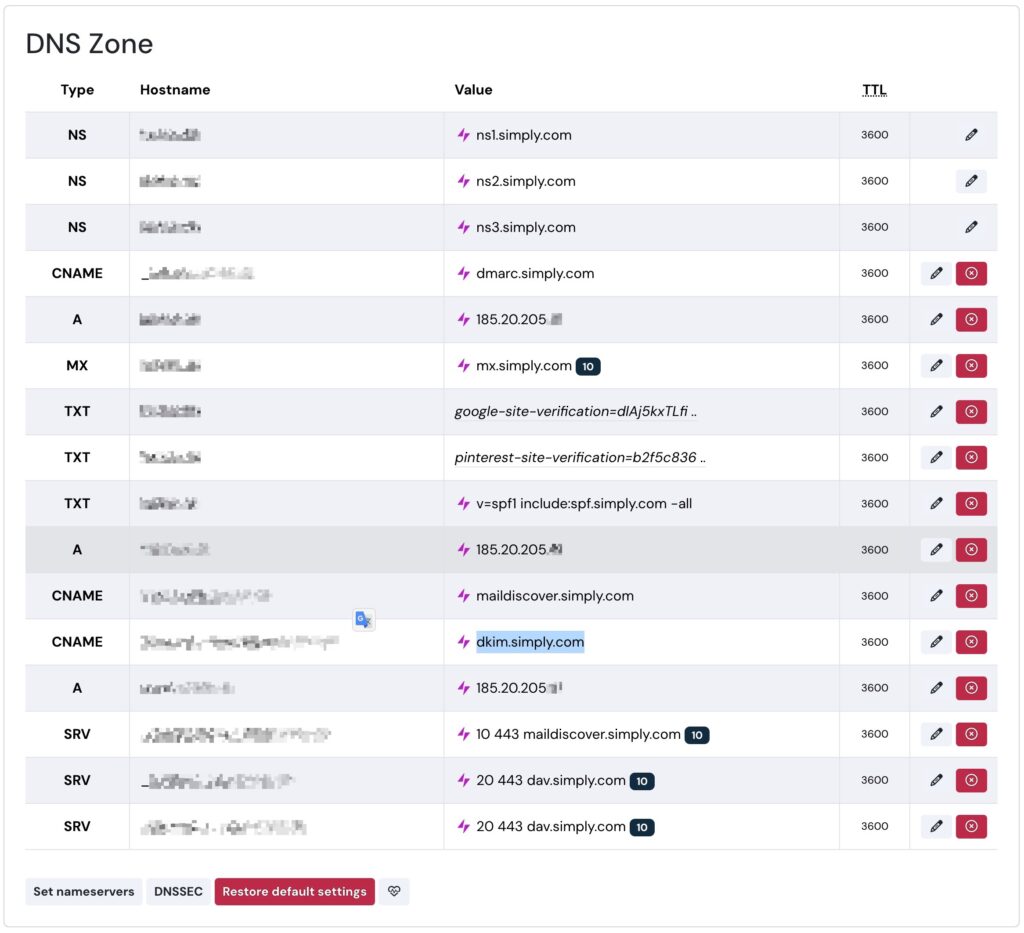Delete the dkim.simply.com CNAME record
Screen dimensions: 1024x933
click(971, 642)
